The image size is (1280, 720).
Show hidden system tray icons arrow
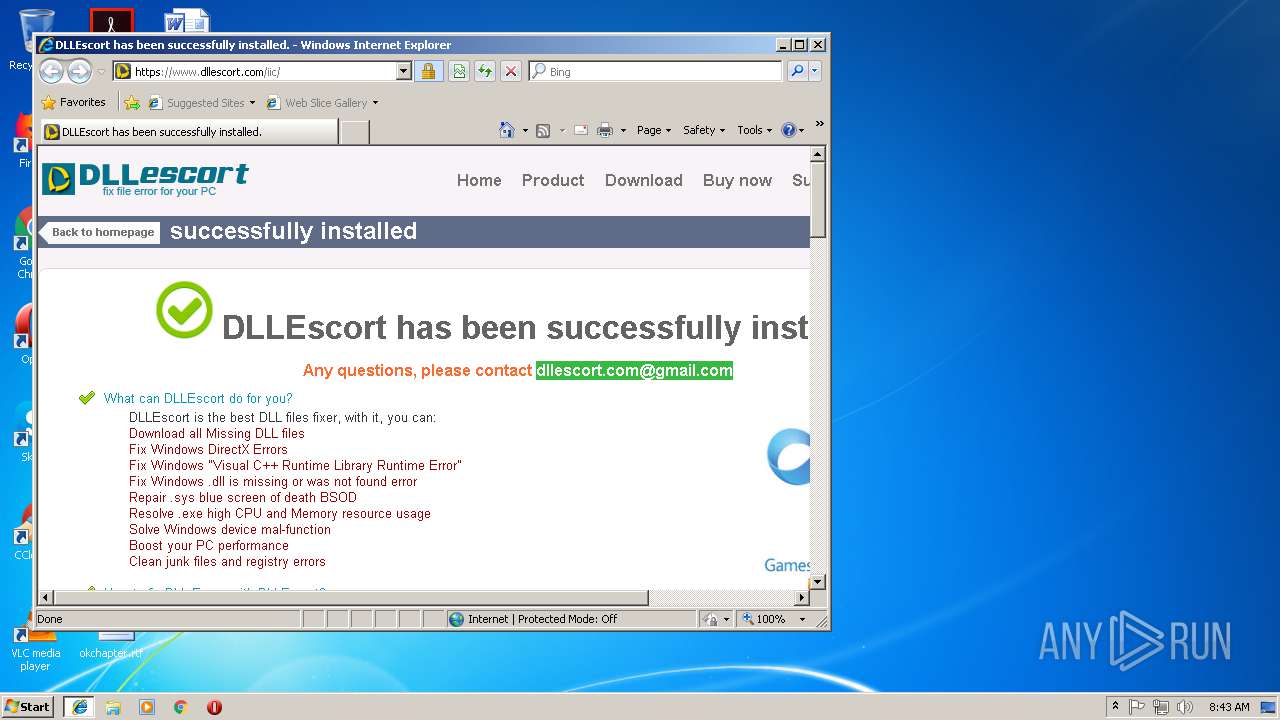click(1115, 706)
